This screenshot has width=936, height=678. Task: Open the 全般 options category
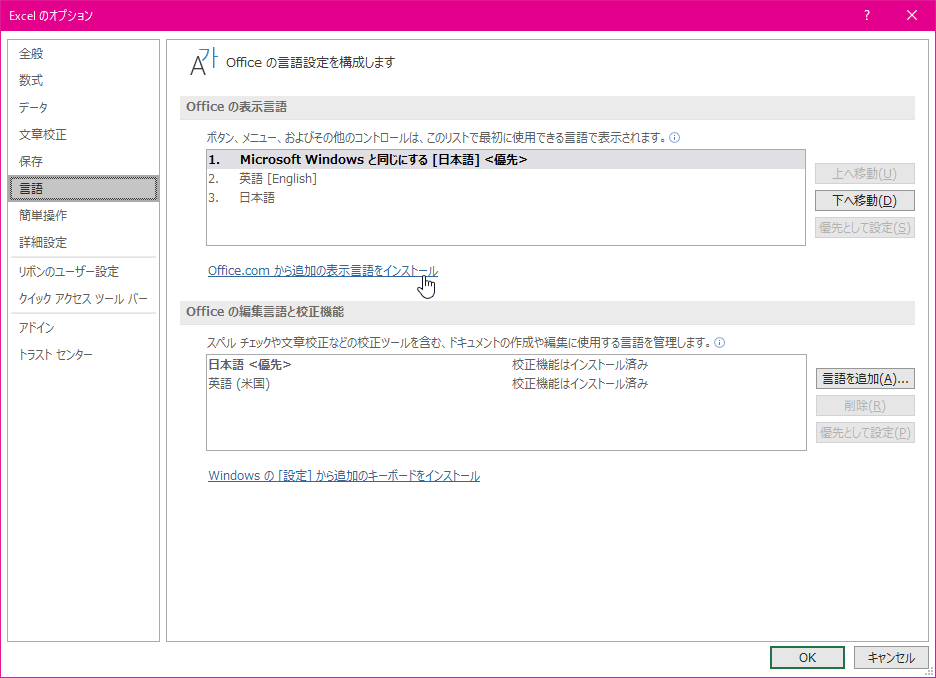pyautogui.click(x=84, y=54)
